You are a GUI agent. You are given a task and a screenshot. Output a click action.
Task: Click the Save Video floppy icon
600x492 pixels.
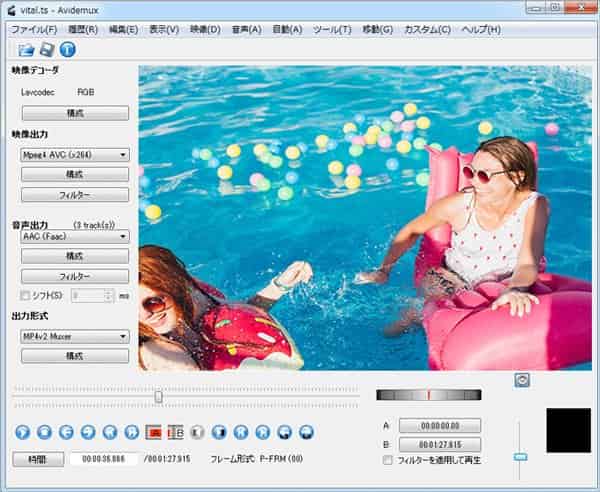(x=47, y=50)
